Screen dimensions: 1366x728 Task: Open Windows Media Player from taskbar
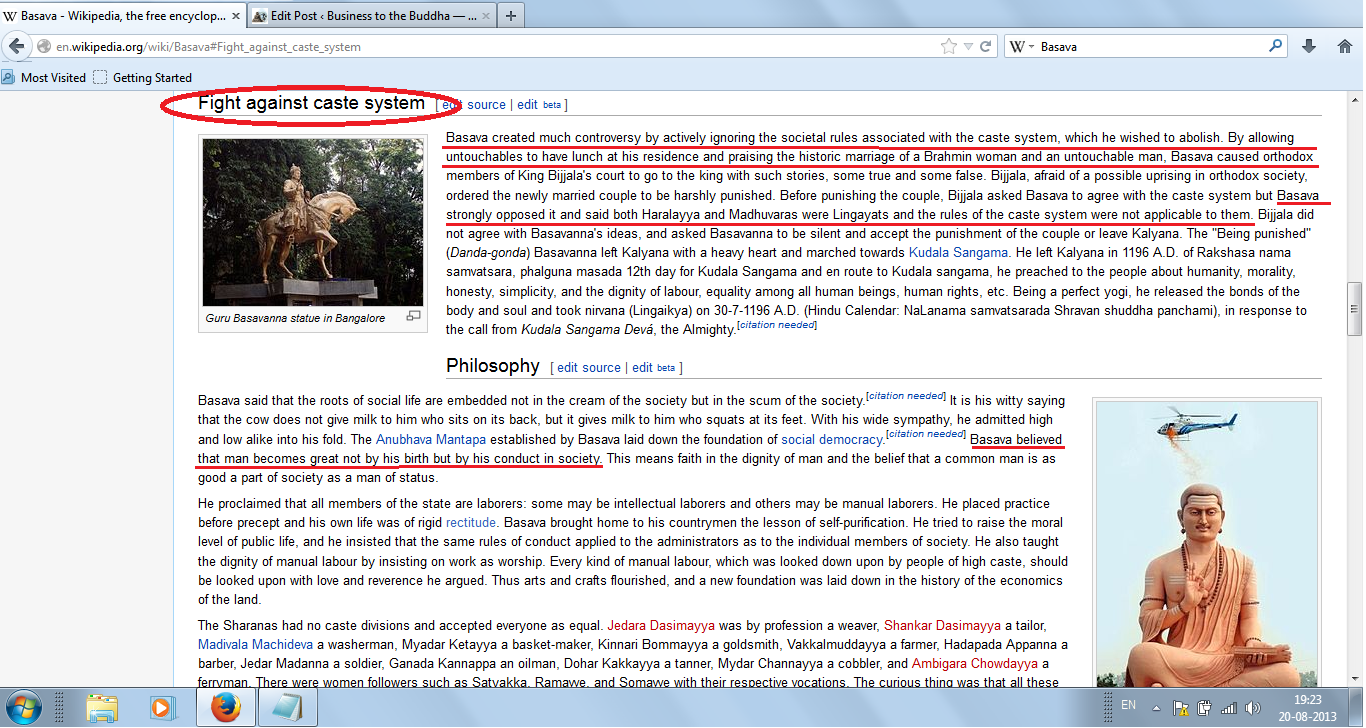point(161,708)
